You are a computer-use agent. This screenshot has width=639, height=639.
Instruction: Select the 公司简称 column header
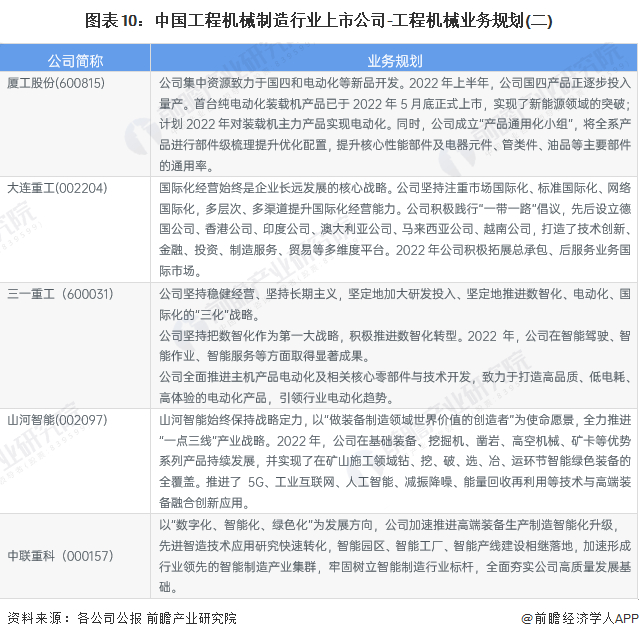75,61
